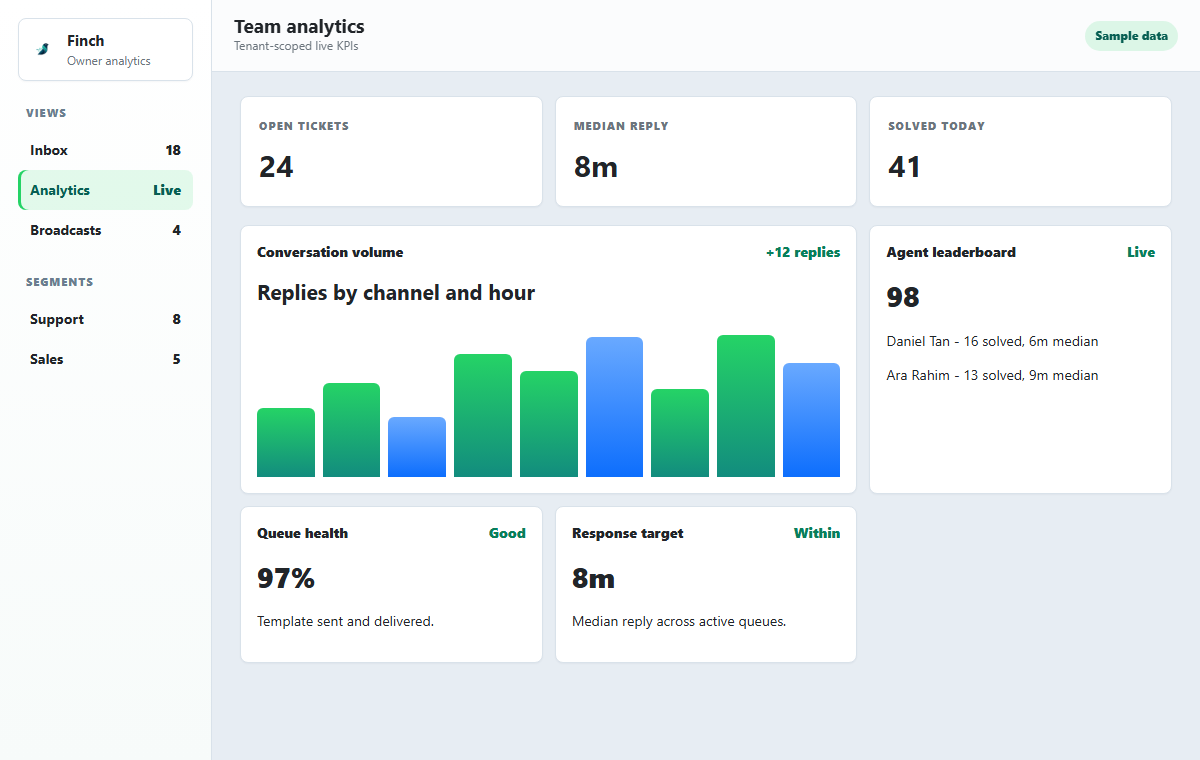Click the 97% queue health value

[286, 578]
